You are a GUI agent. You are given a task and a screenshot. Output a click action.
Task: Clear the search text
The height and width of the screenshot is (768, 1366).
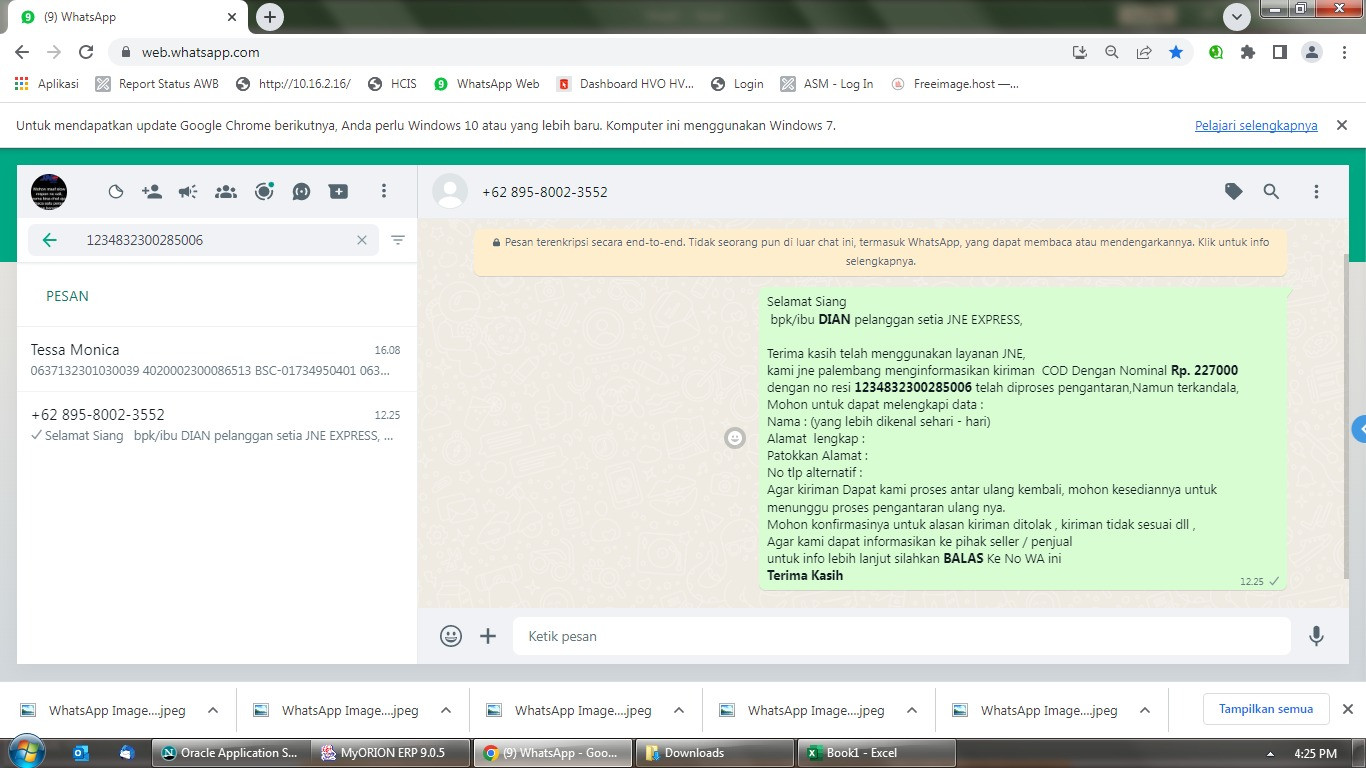[x=362, y=240]
